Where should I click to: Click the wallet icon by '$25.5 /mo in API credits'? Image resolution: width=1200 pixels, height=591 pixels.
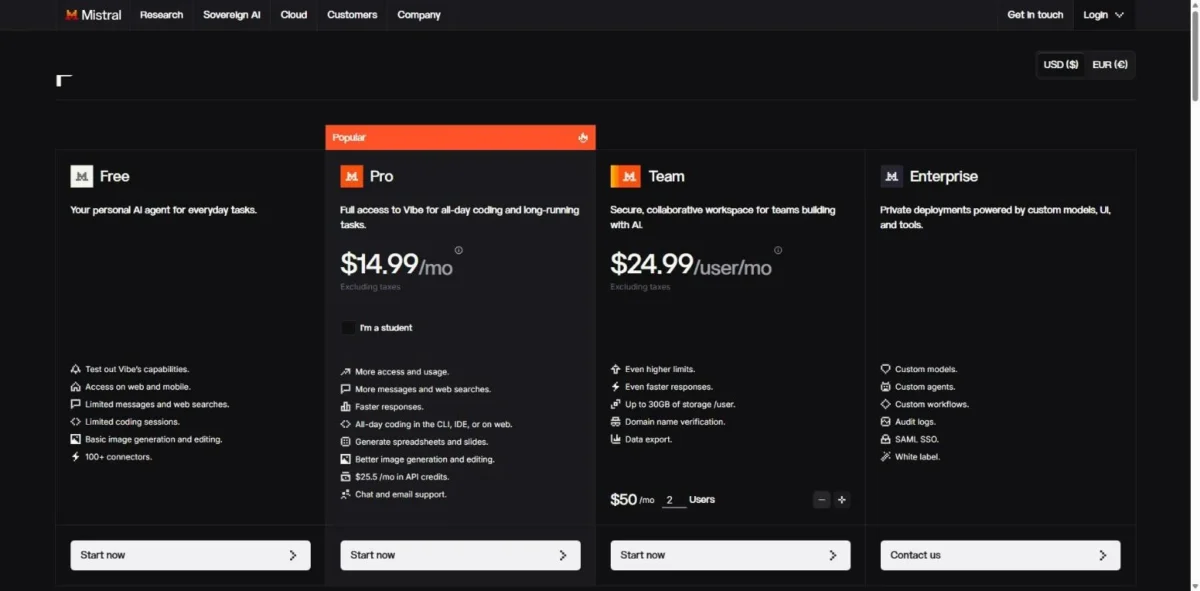click(346, 477)
